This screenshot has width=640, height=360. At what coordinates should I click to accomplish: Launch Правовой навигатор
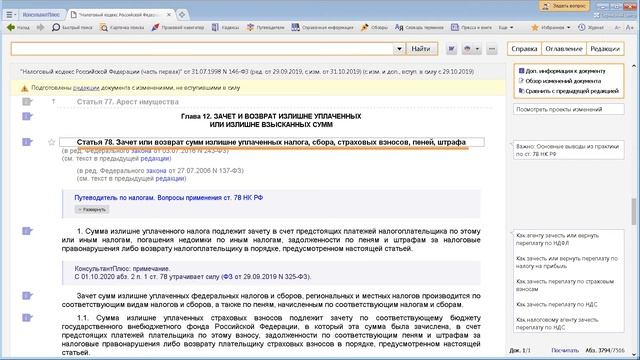pos(178,27)
